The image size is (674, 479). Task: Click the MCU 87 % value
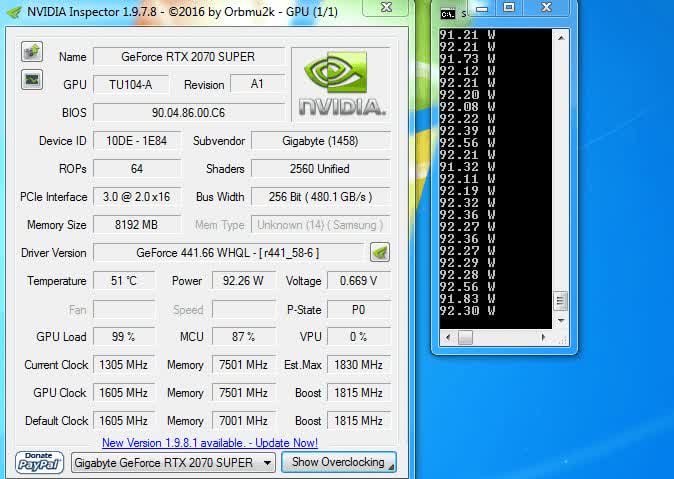(x=243, y=337)
